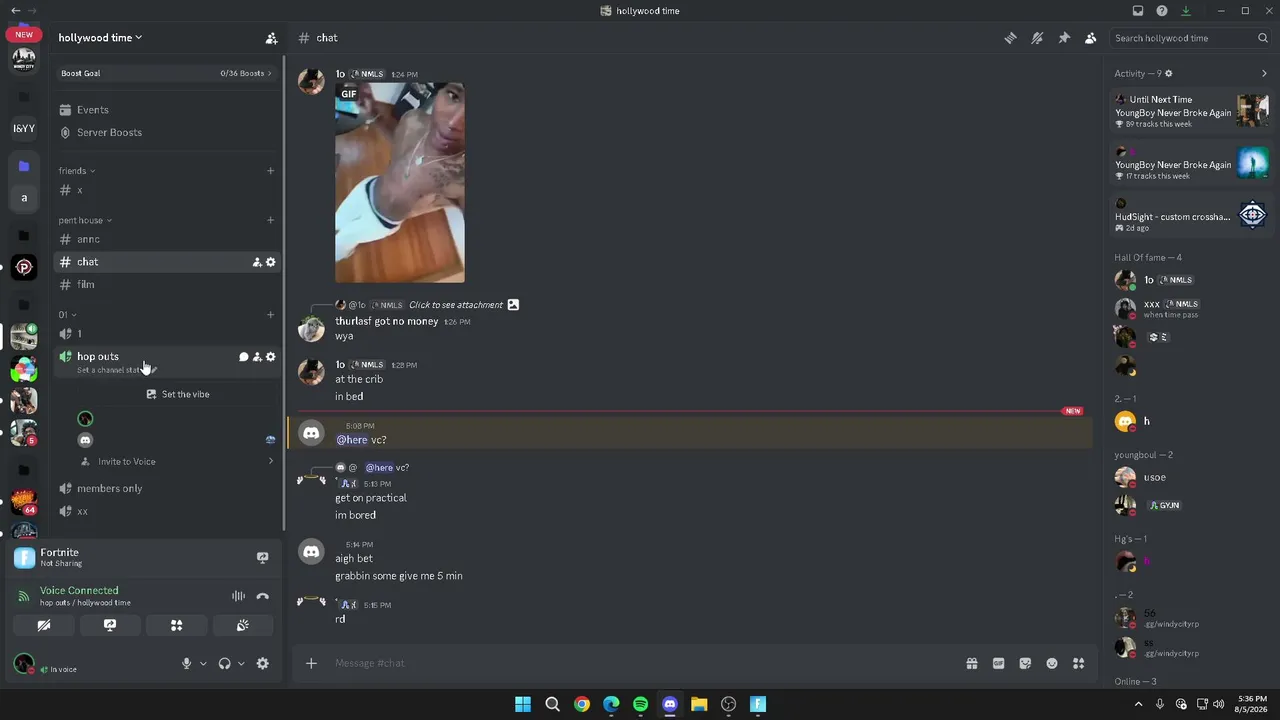The height and width of the screenshot is (720, 1280).
Task: Open the Windows Start menu
Action: [523, 704]
